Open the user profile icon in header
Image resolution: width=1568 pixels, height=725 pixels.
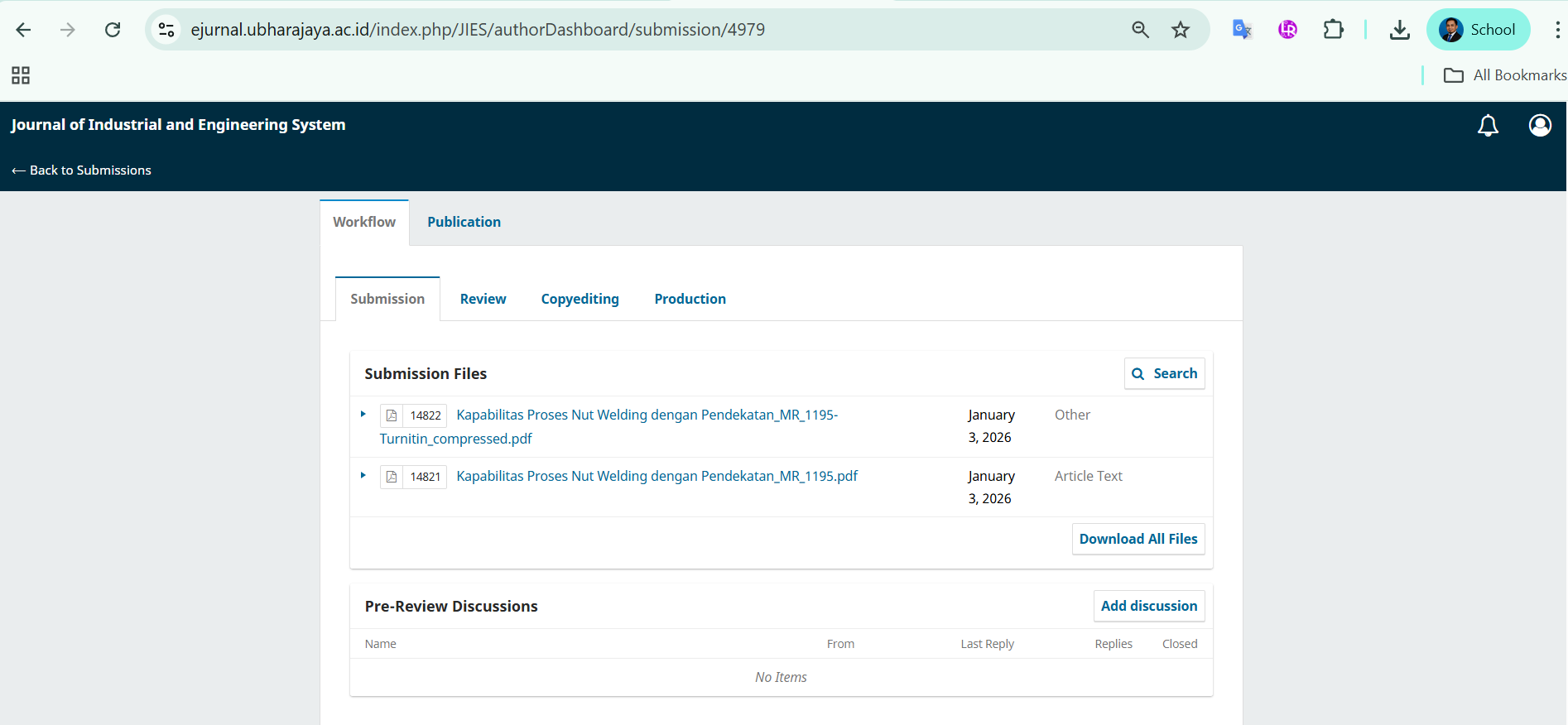[1540, 126]
